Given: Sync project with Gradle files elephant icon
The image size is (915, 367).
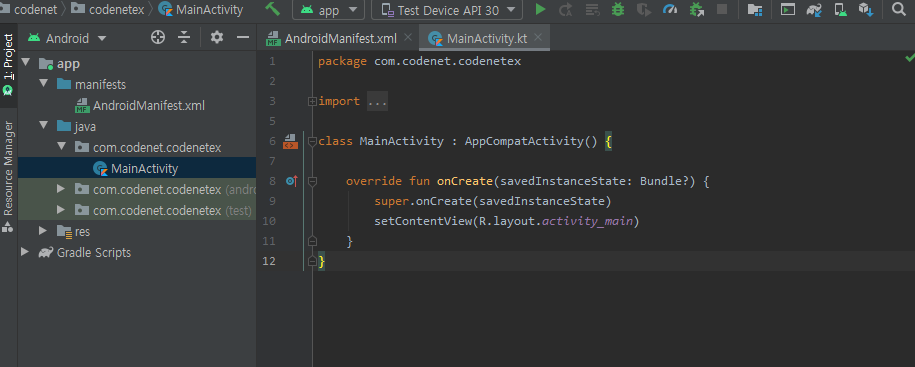Looking at the screenshot, I should pyautogui.click(x=814, y=9).
